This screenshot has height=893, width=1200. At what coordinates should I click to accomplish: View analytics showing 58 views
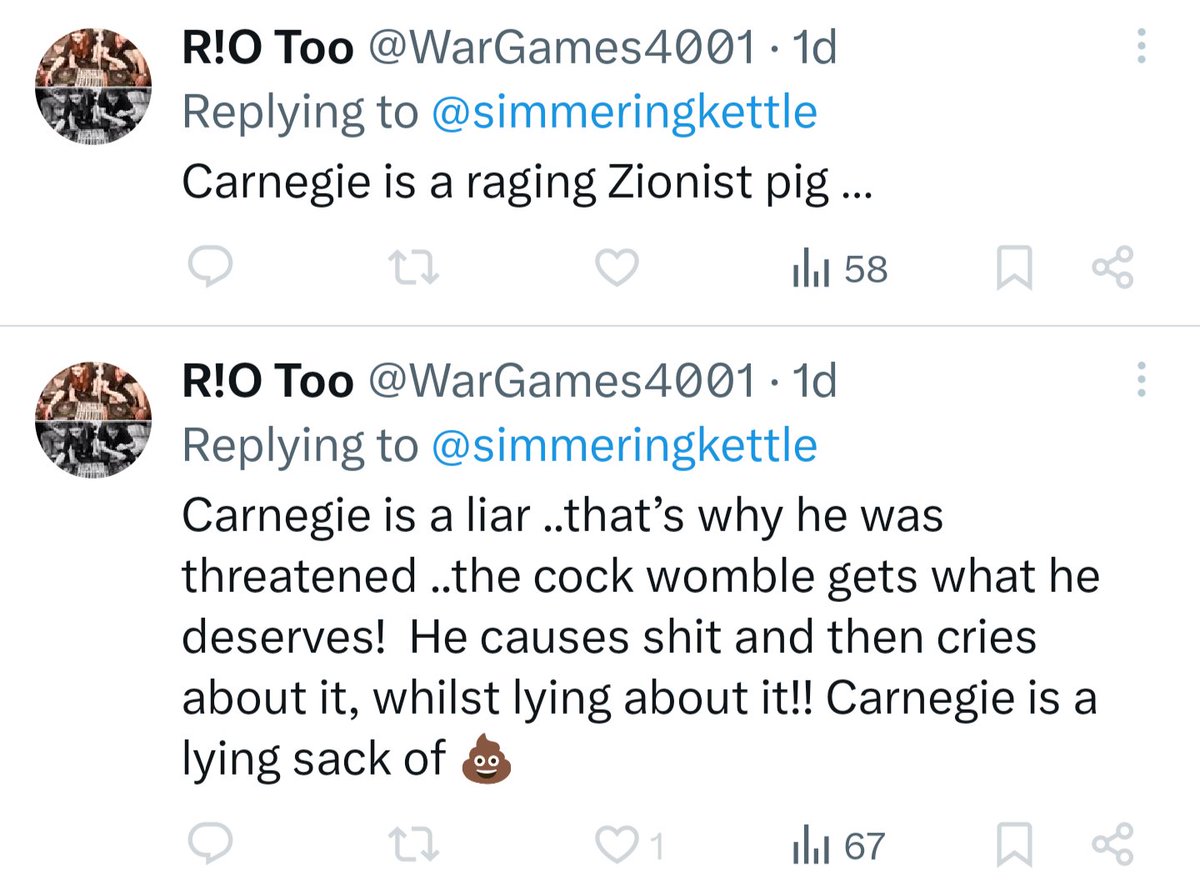pos(838,269)
